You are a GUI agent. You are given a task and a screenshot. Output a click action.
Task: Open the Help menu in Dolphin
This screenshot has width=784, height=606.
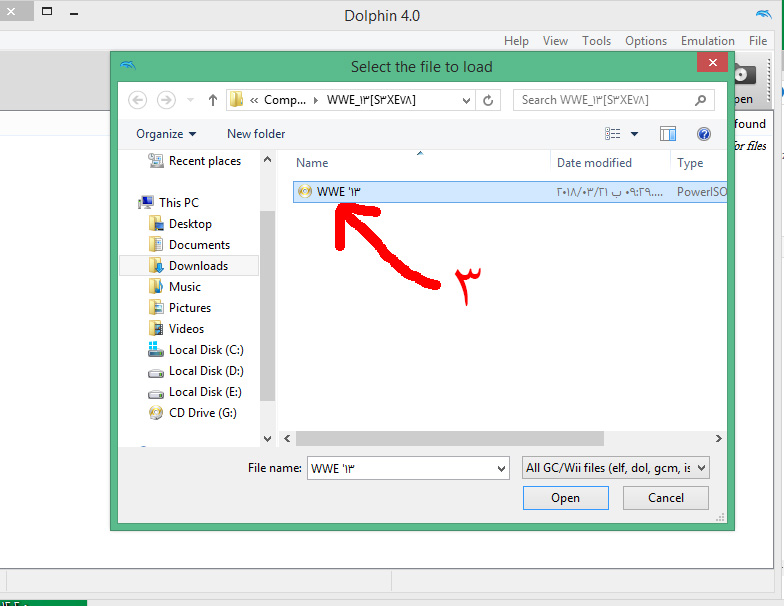coord(516,41)
